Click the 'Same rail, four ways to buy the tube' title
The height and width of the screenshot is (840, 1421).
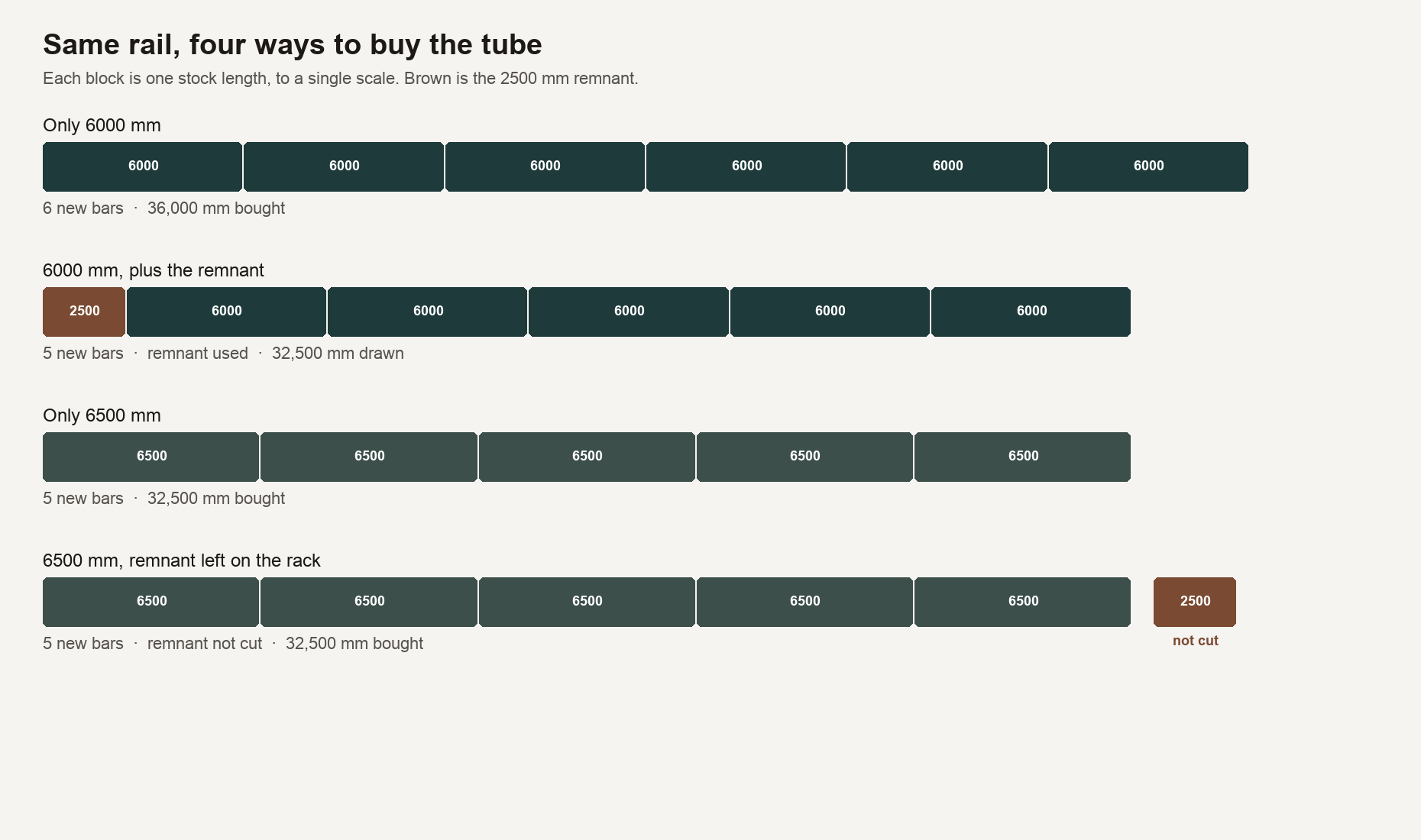click(293, 44)
